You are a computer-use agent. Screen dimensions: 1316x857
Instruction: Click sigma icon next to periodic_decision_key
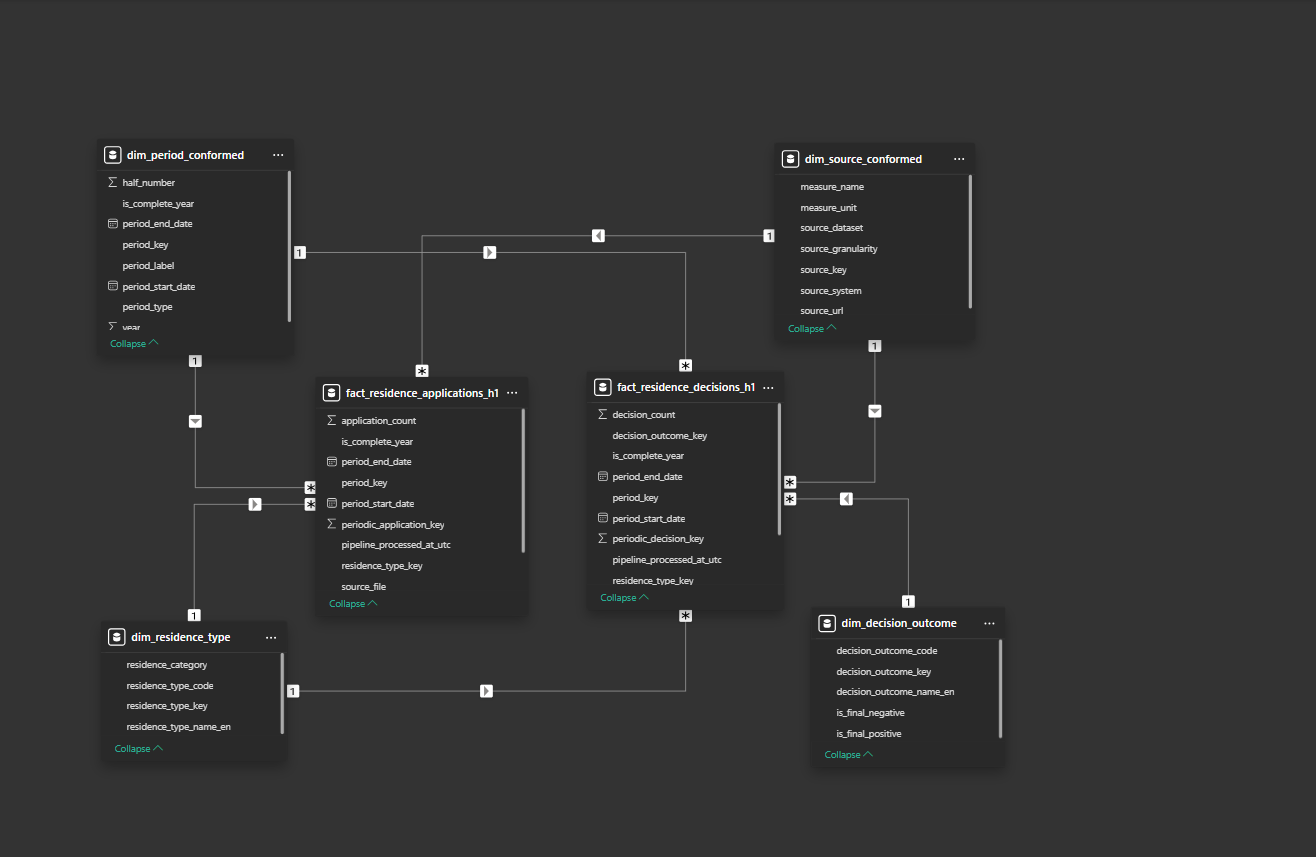pyautogui.click(x=602, y=538)
